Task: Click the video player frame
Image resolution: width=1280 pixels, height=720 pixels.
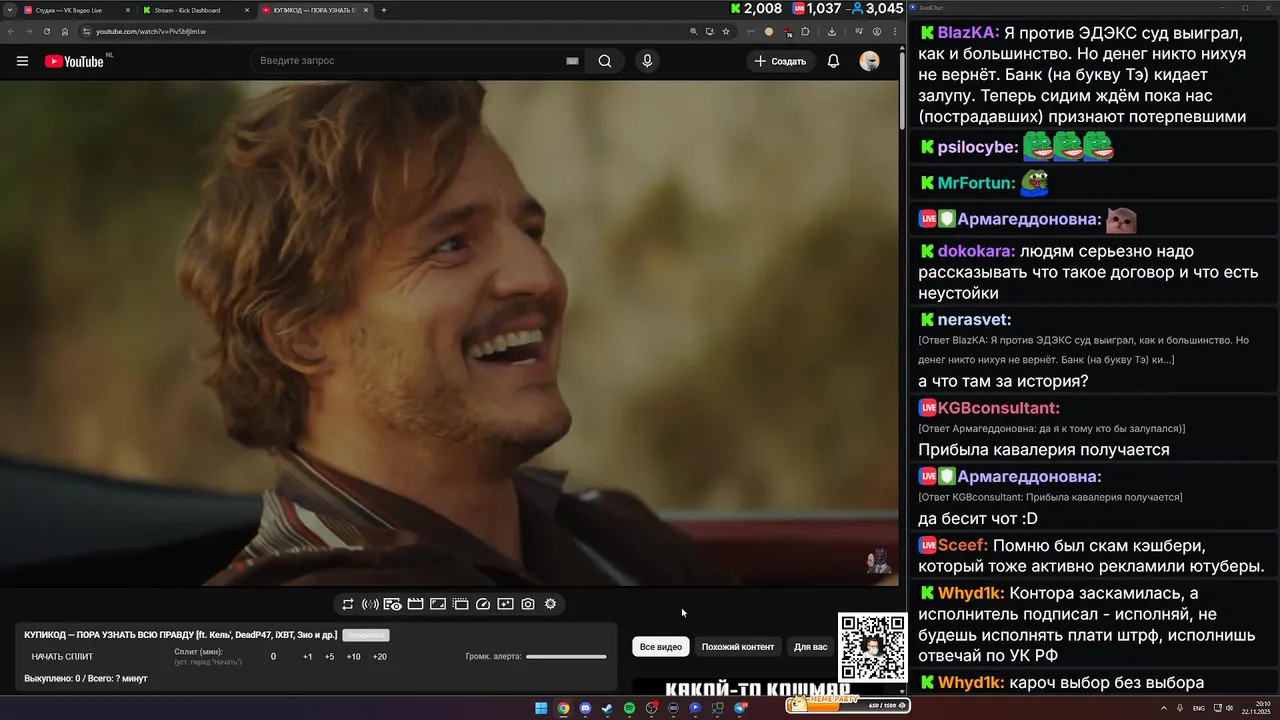Action: coord(449,333)
